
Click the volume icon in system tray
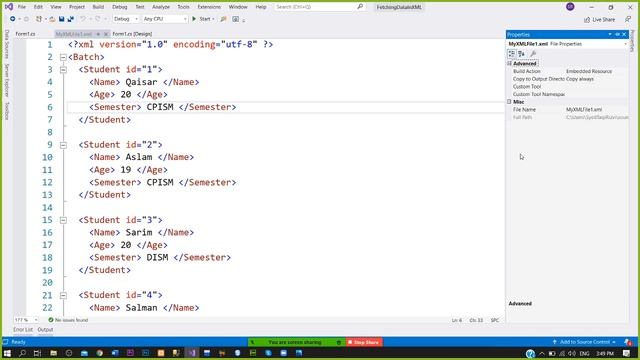572,353
